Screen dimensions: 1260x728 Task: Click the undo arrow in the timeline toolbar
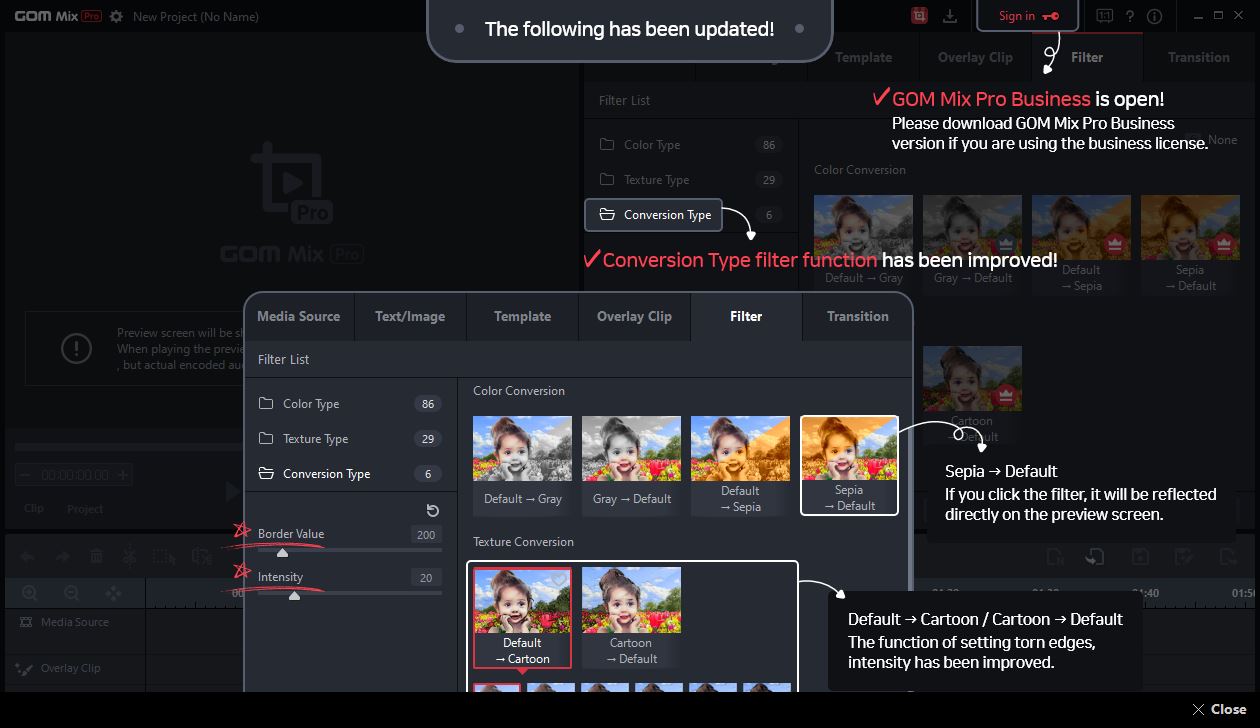coord(28,557)
